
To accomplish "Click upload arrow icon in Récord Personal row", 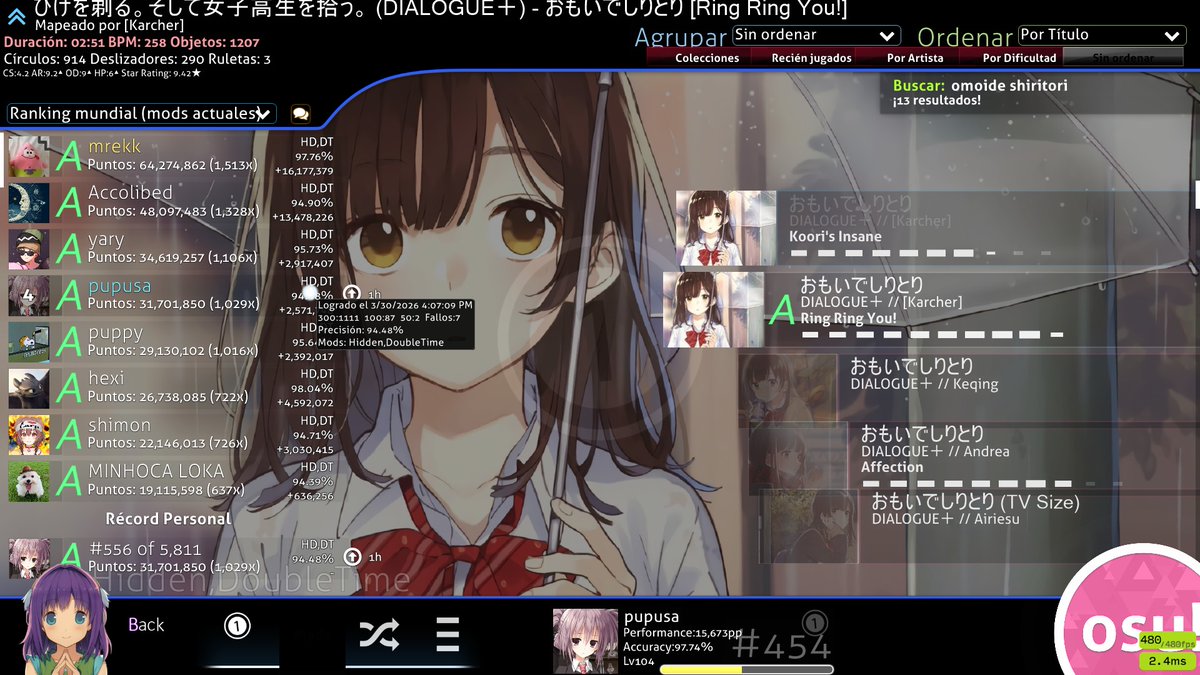I will pyautogui.click(x=351, y=557).
